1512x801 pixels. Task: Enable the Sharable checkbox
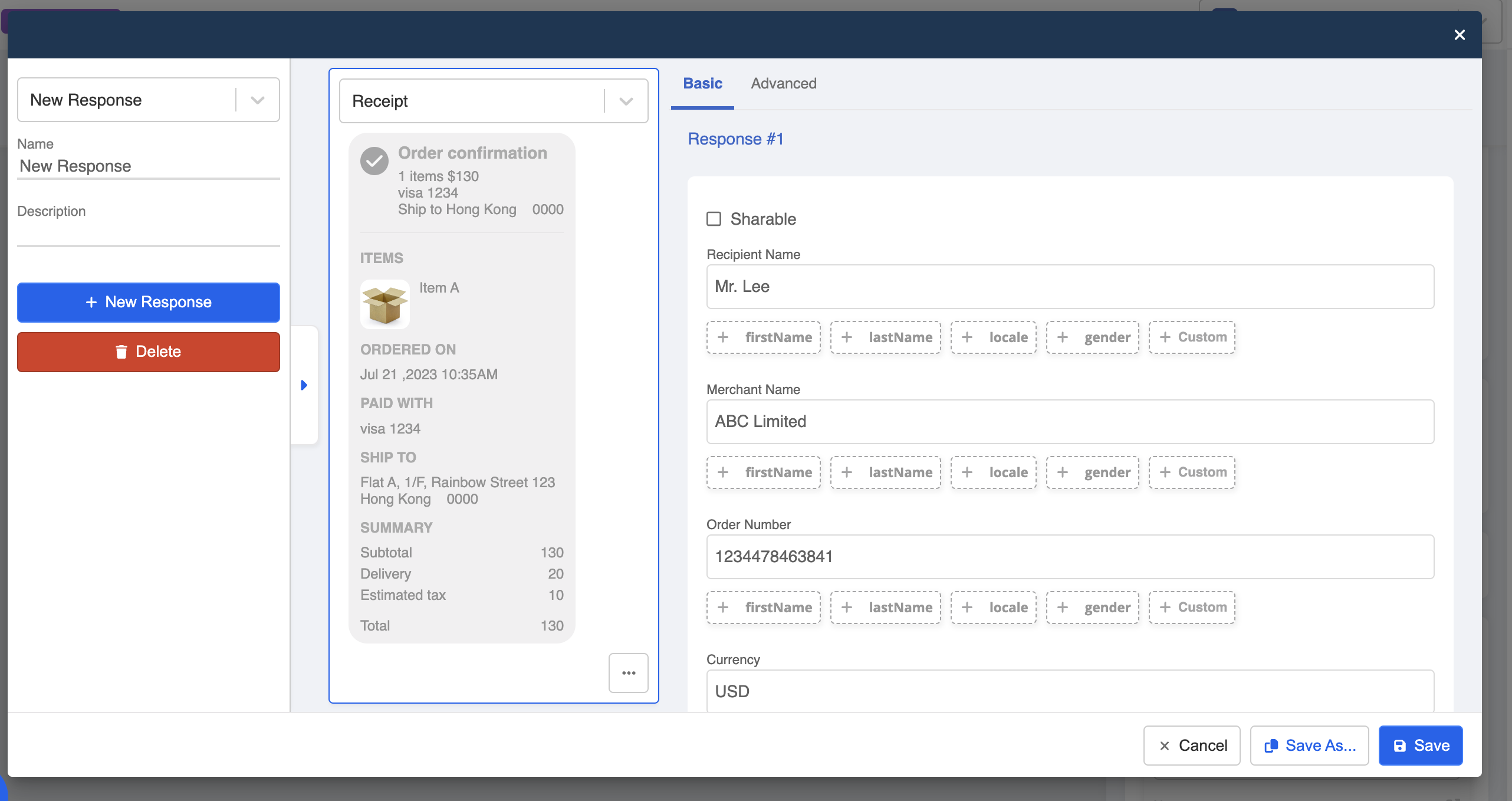point(714,219)
